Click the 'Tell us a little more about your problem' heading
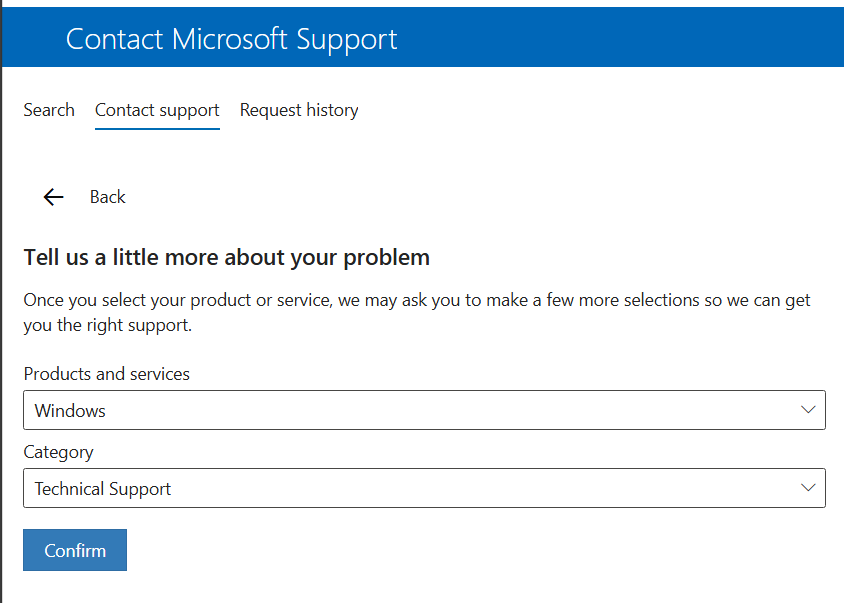This screenshot has height=603, width=844. pos(227,258)
